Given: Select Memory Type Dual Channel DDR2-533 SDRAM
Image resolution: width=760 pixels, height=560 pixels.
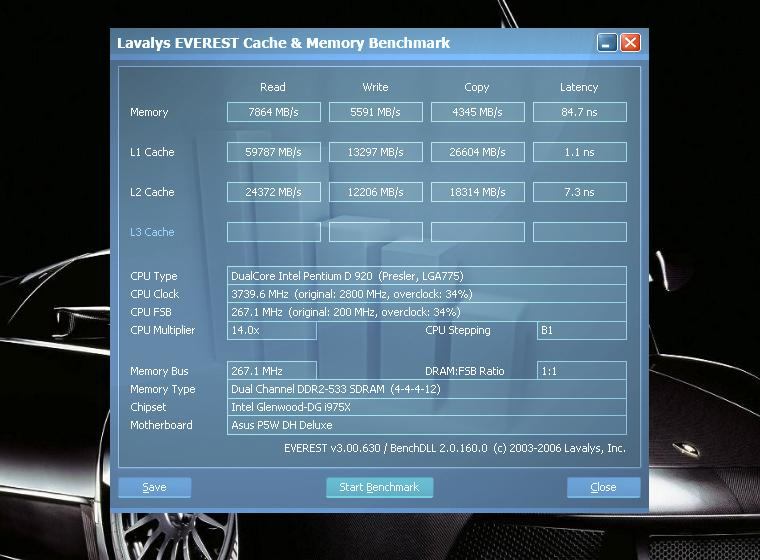Looking at the screenshot, I should [427, 389].
